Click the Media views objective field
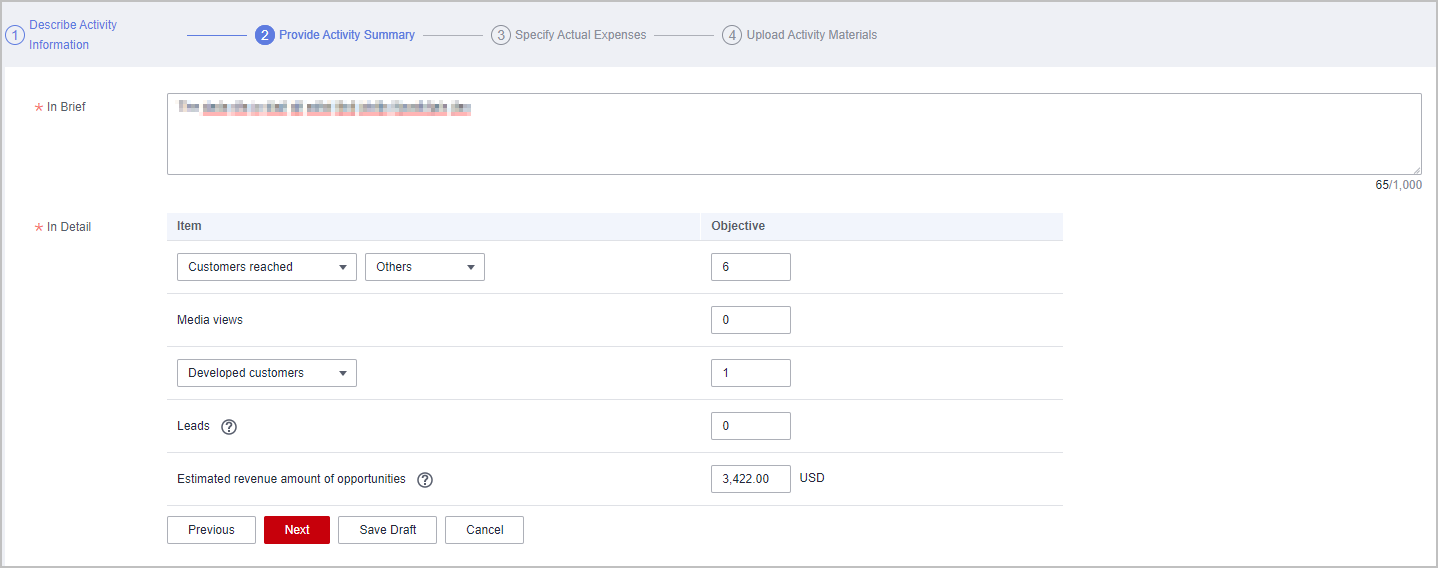The width and height of the screenshot is (1438, 568). tap(750, 320)
